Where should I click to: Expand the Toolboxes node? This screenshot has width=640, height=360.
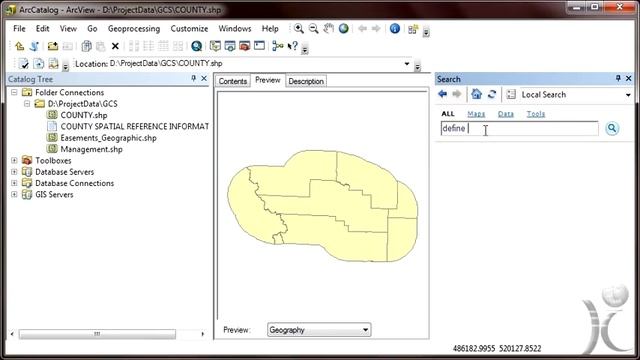(14, 160)
